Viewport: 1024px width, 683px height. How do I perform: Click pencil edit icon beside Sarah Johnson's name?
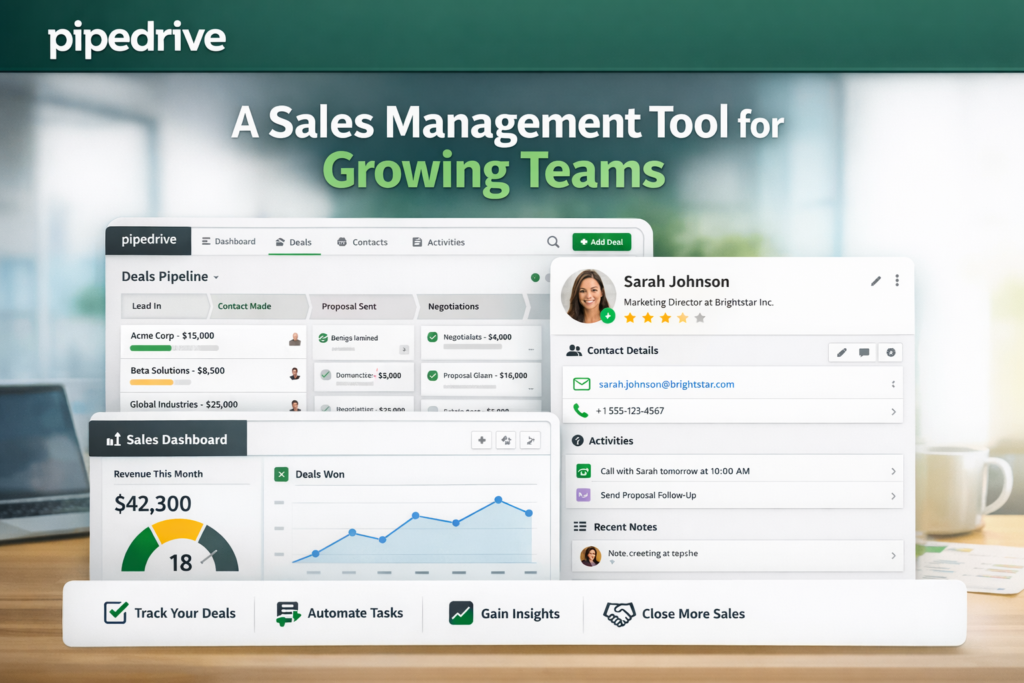(x=876, y=281)
